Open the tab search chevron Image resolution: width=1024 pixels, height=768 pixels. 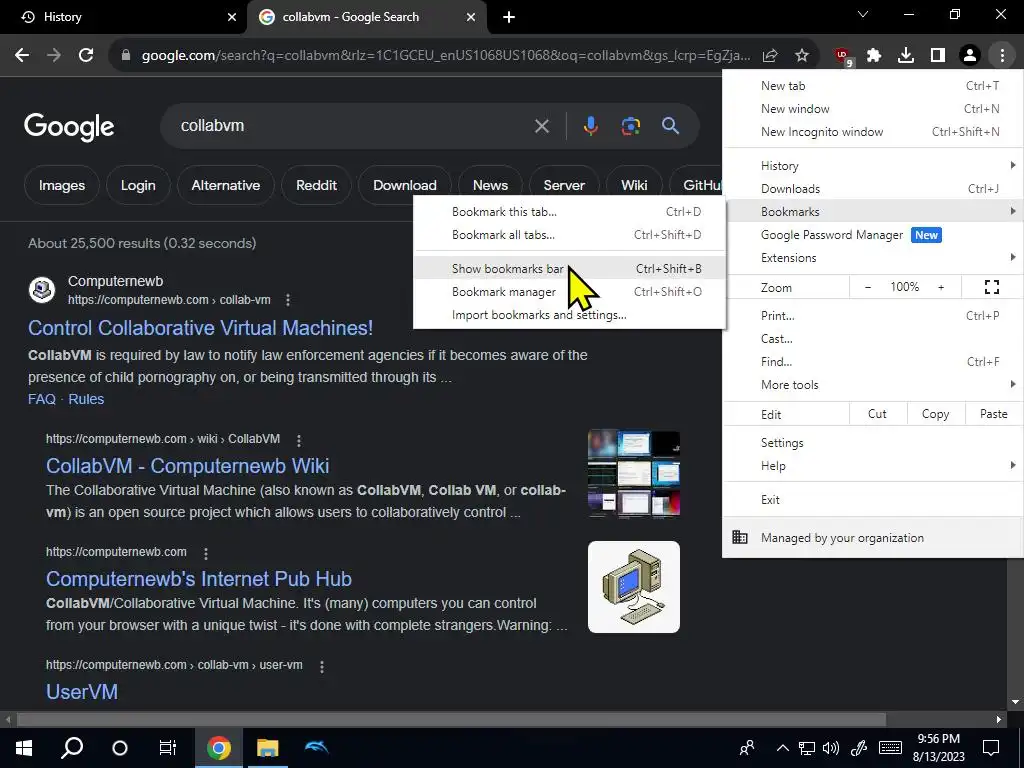click(x=863, y=14)
